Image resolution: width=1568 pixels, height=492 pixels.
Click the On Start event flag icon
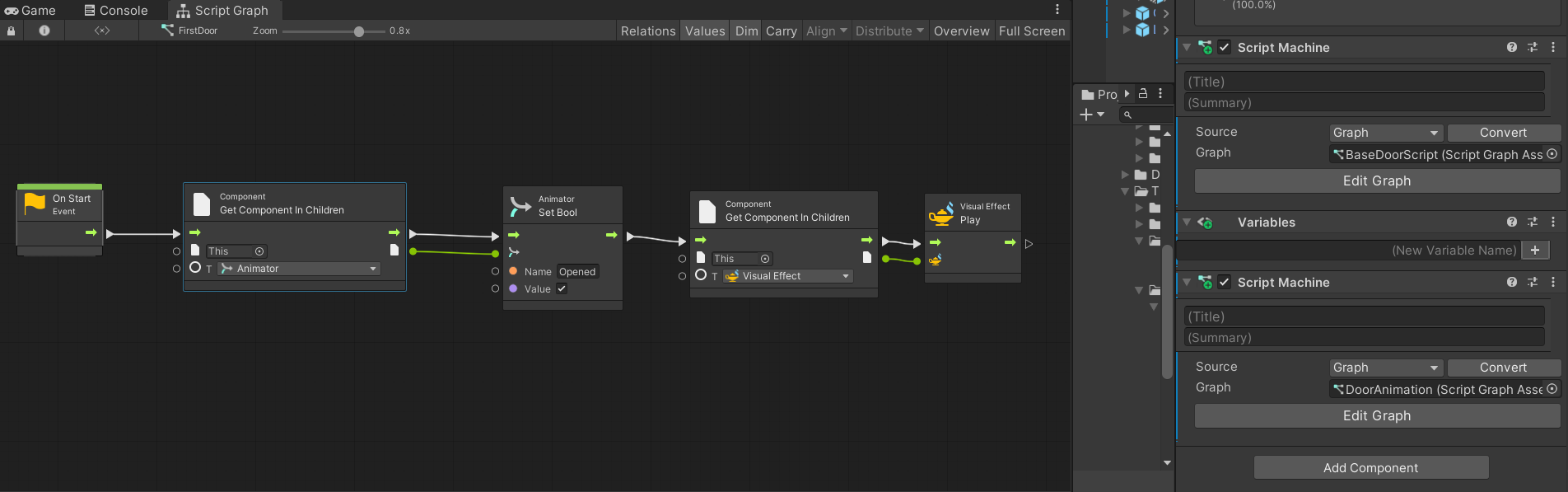point(35,203)
